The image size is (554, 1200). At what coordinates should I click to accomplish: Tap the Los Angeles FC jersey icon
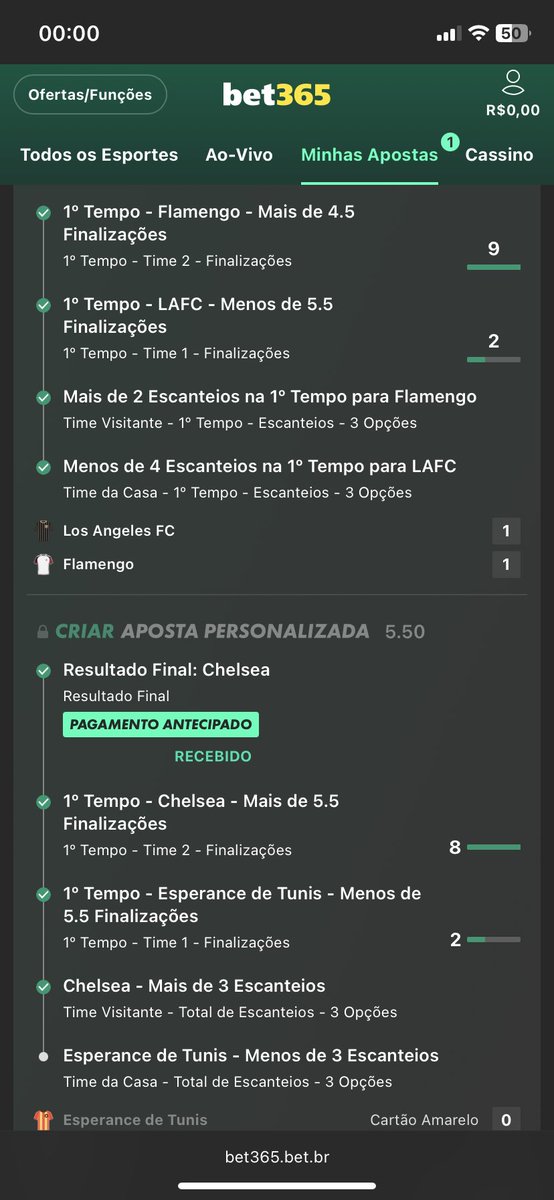click(42, 531)
